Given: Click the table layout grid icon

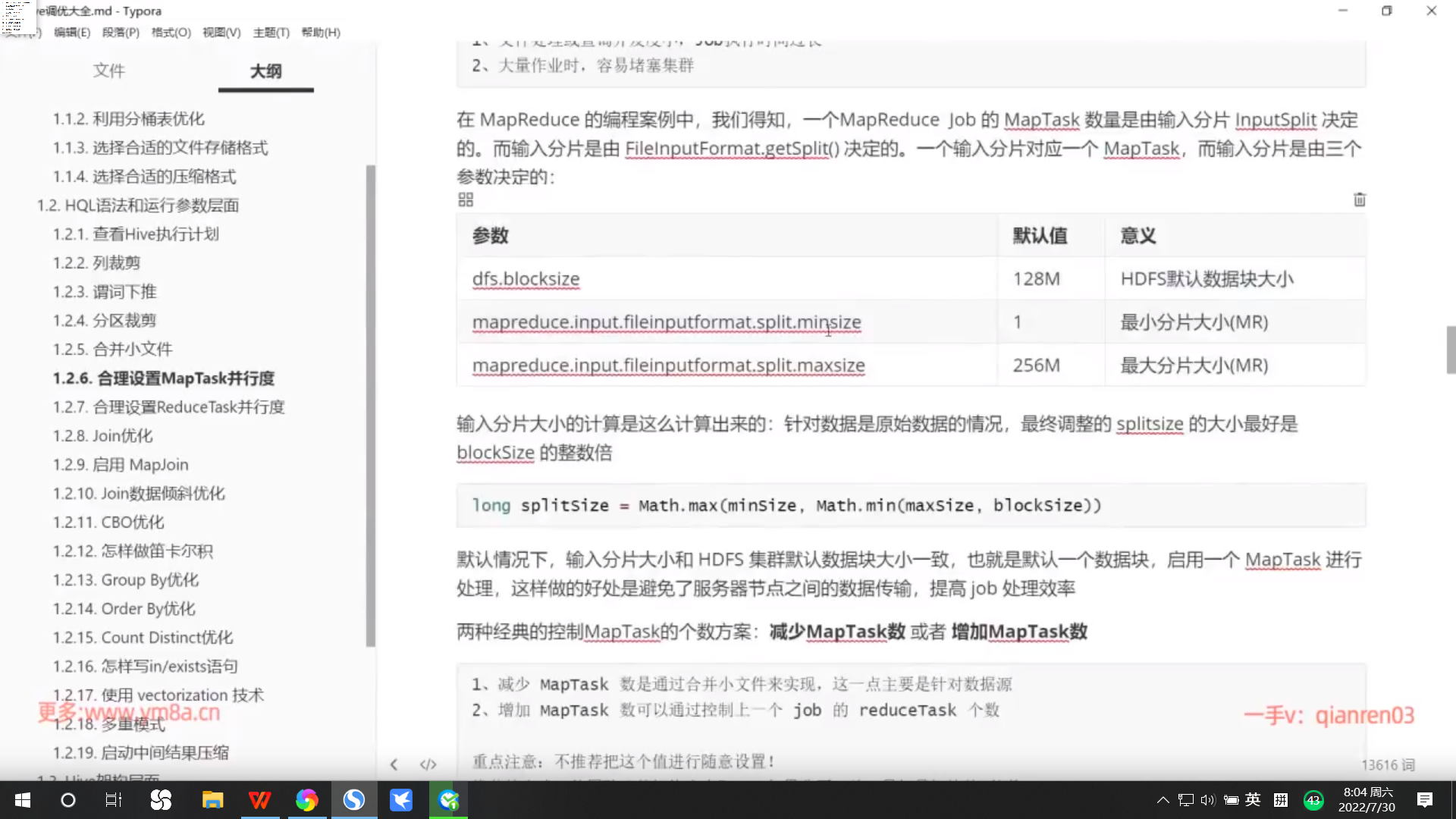Looking at the screenshot, I should [466, 199].
